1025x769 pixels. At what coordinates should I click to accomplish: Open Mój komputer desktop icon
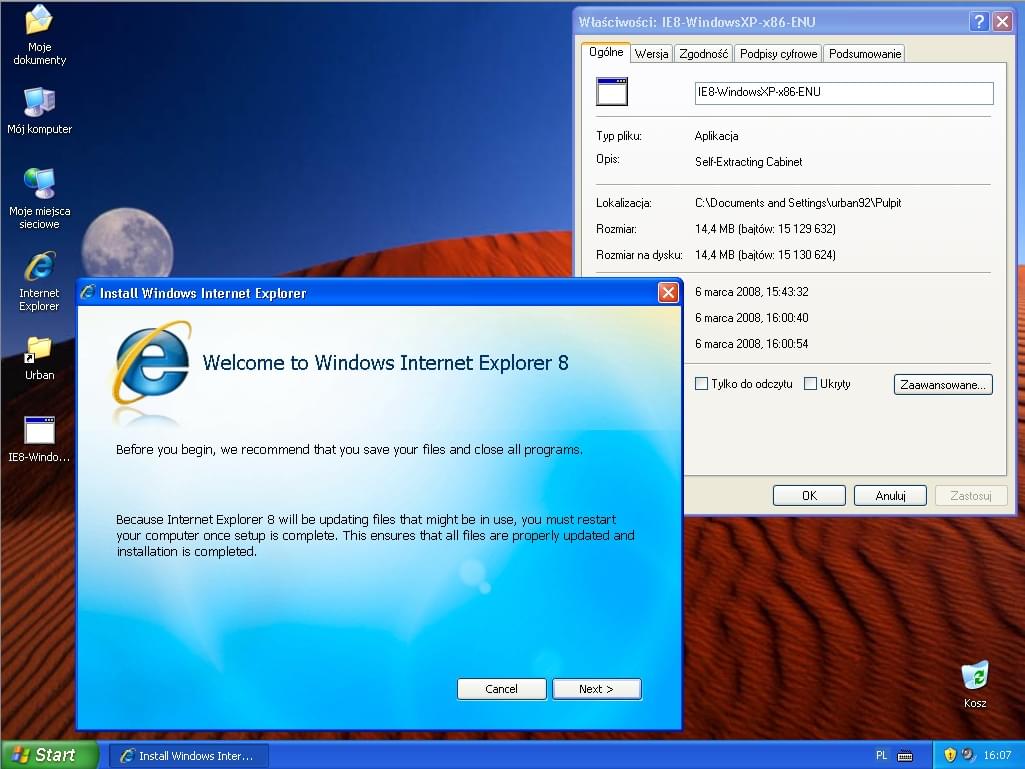(x=39, y=110)
